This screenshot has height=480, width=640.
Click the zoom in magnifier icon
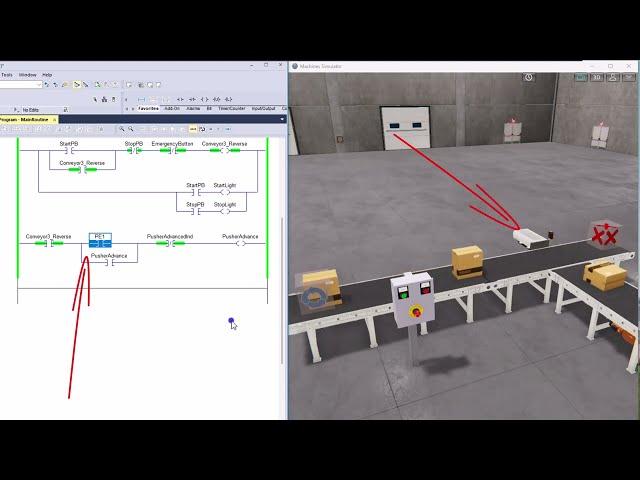(x=122, y=129)
